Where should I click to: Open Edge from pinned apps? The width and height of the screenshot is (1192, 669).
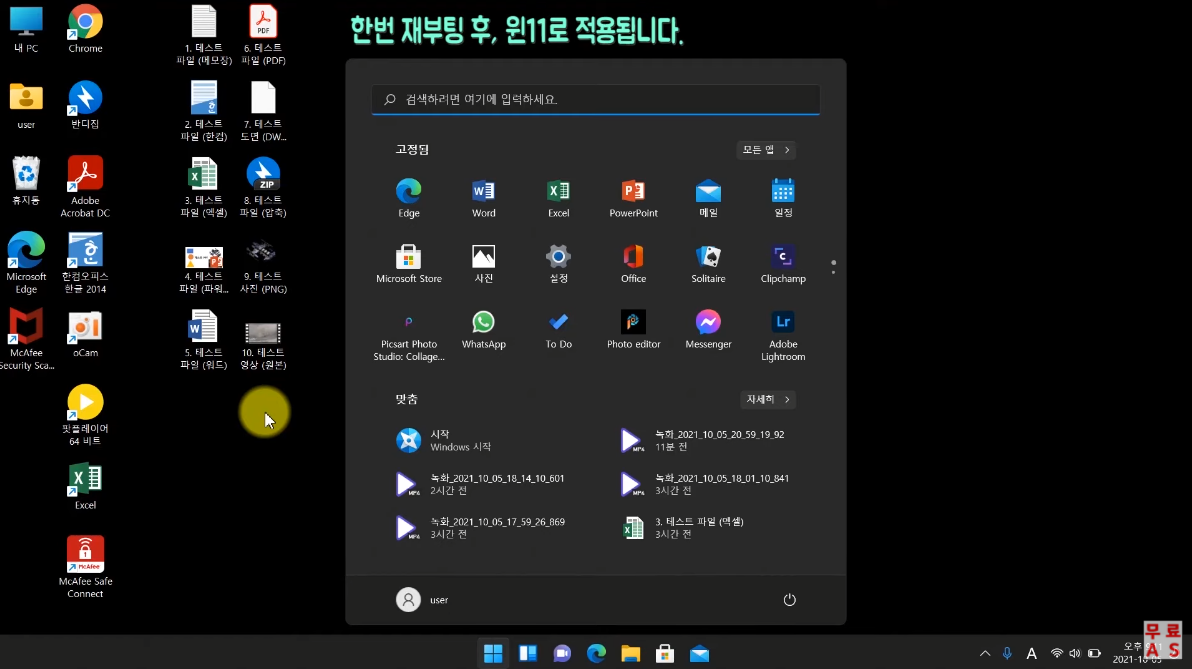tap(408, 198)
